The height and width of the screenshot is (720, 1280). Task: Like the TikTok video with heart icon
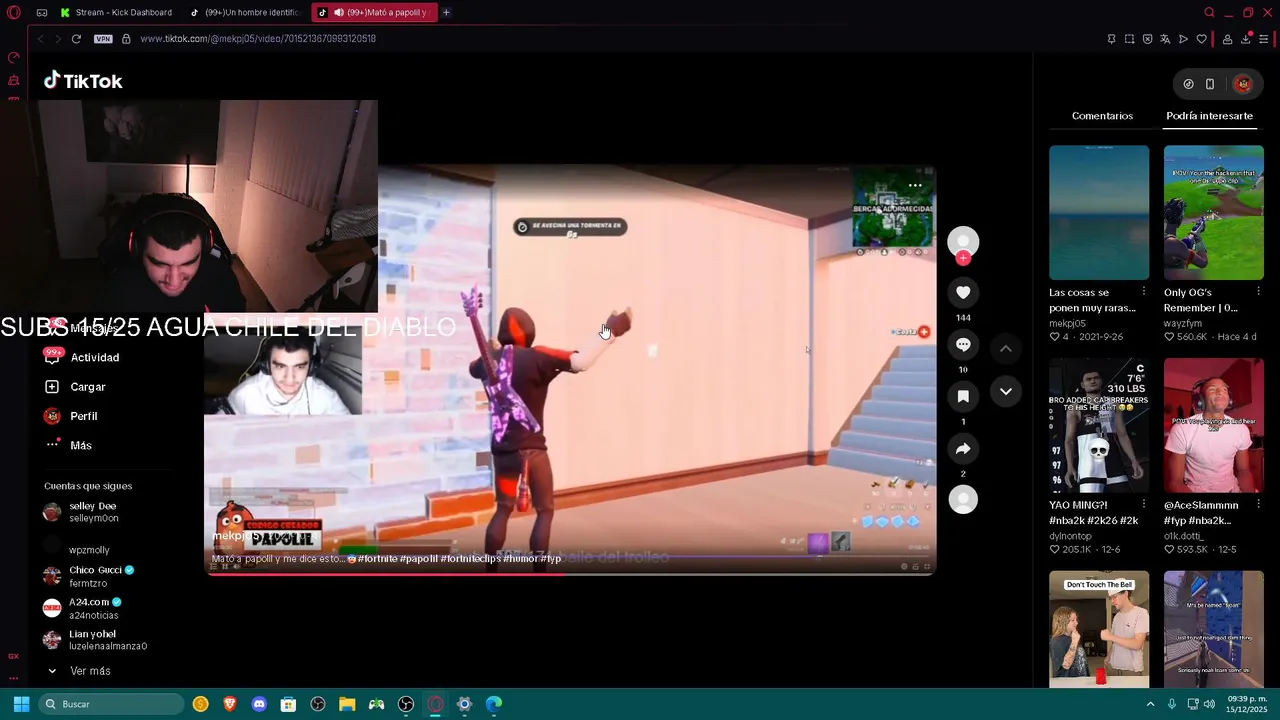pyautogui.click(x=963, y=292)
